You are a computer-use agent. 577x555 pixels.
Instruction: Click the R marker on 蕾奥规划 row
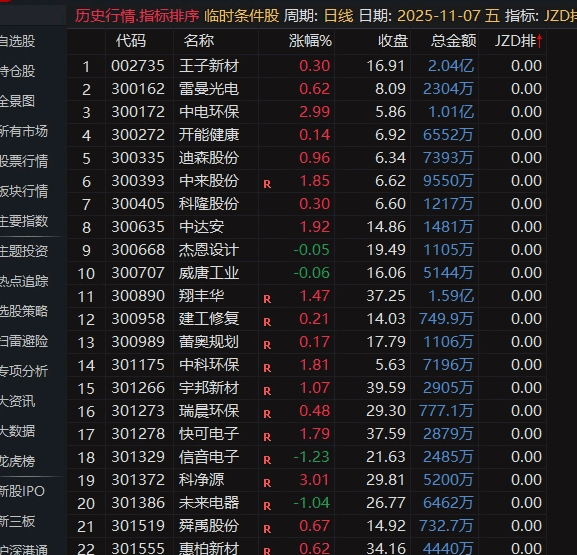267,345
